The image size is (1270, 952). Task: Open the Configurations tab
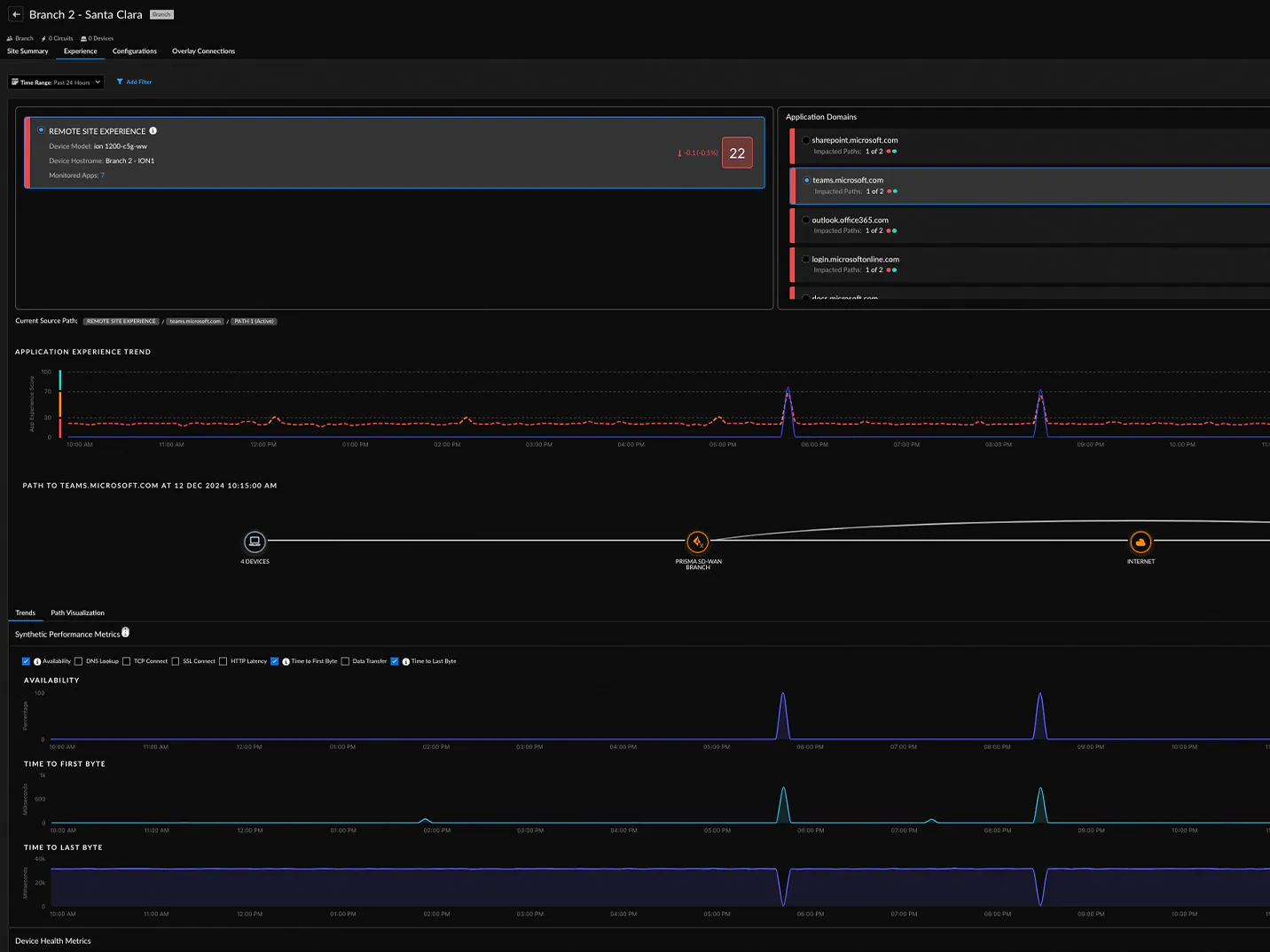pyautogui.click(x=134, y=51)
